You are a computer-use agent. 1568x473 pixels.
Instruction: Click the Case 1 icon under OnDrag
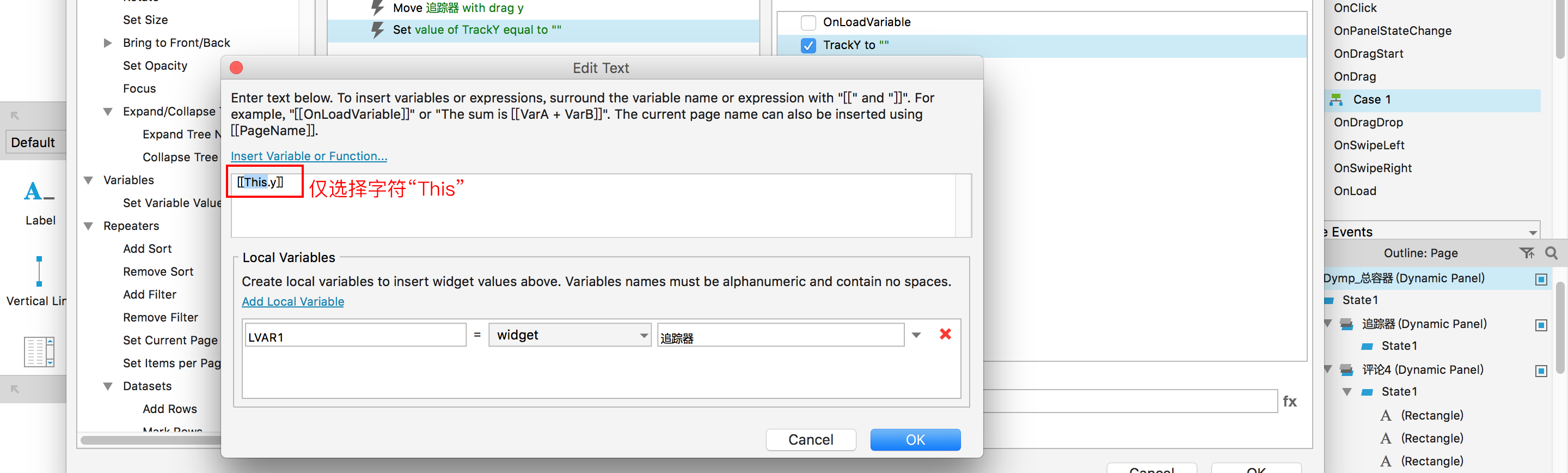pyautogui.click(x=1336, y=99)
